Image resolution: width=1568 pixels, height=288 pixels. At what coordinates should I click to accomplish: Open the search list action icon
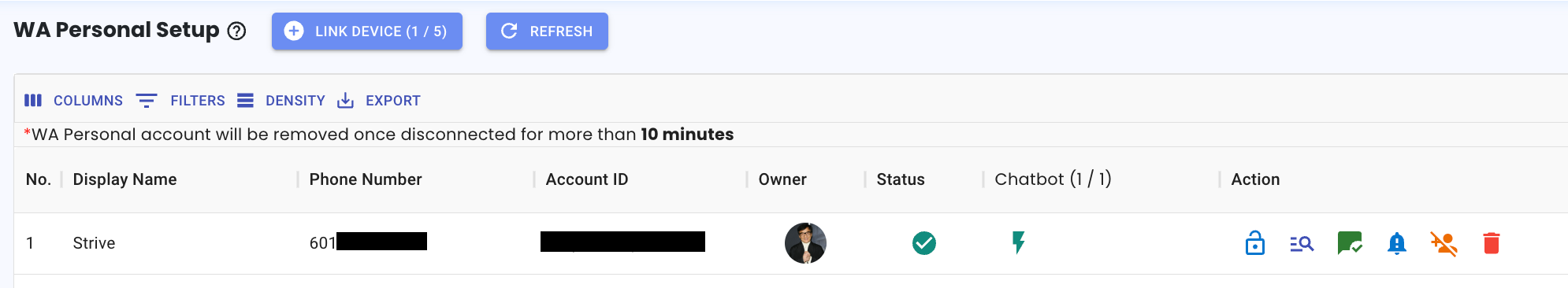(1302, 244)
